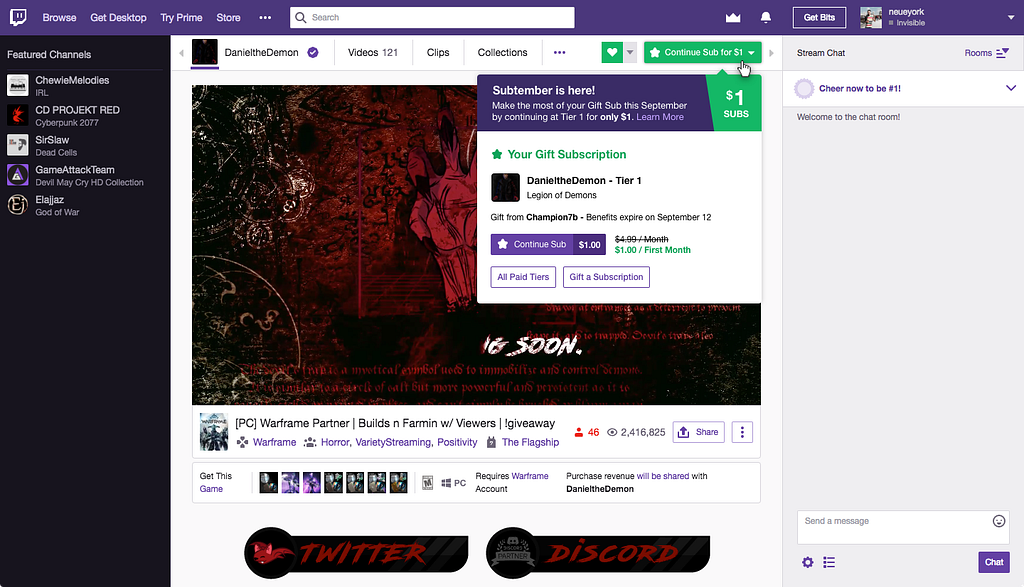Click Continue Sub $1.00 purple button

pyautogui.click(x=548, y=244)
